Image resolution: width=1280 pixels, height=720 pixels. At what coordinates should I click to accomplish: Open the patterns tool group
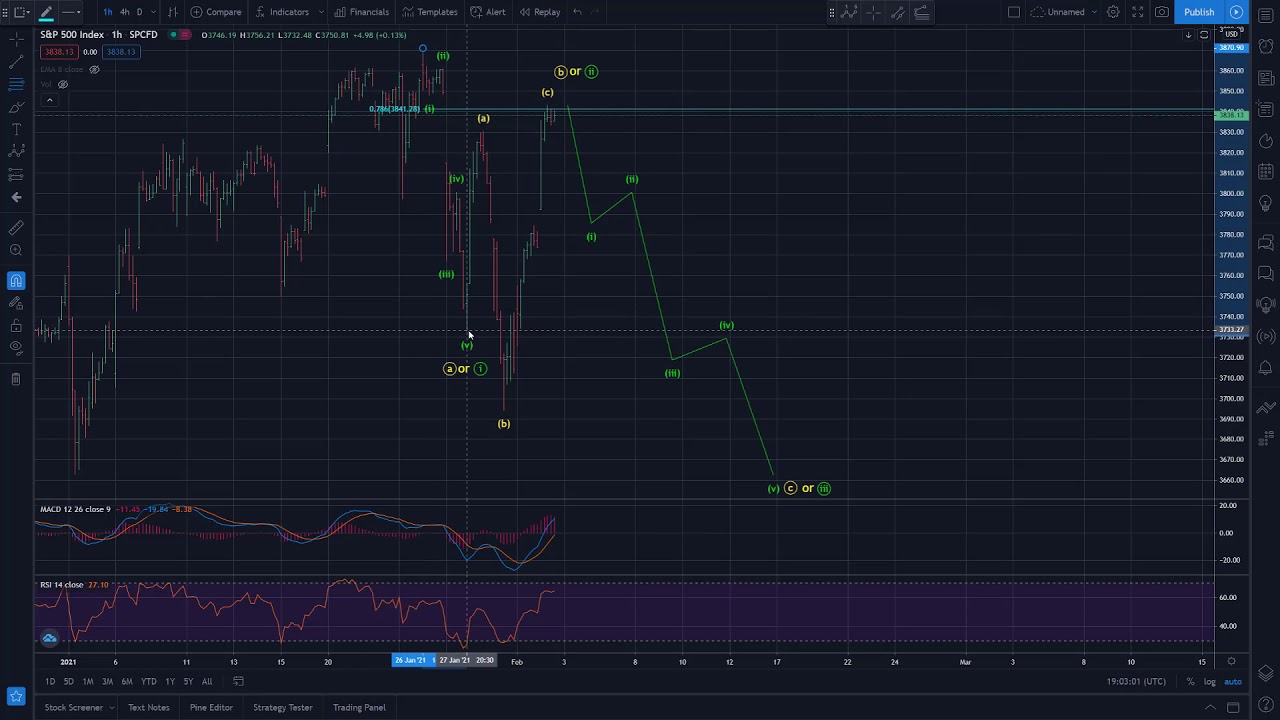point(16,151)
